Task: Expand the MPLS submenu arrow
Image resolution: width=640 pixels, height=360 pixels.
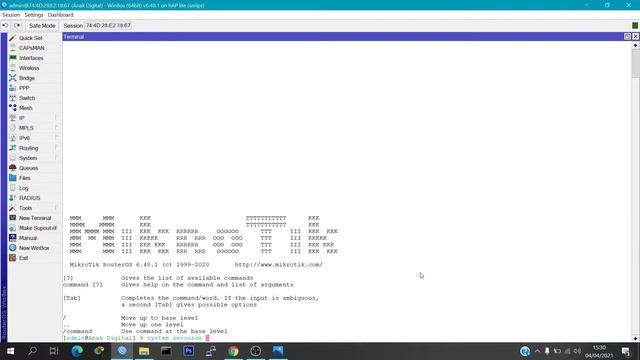Action: (x=56, y=128)
